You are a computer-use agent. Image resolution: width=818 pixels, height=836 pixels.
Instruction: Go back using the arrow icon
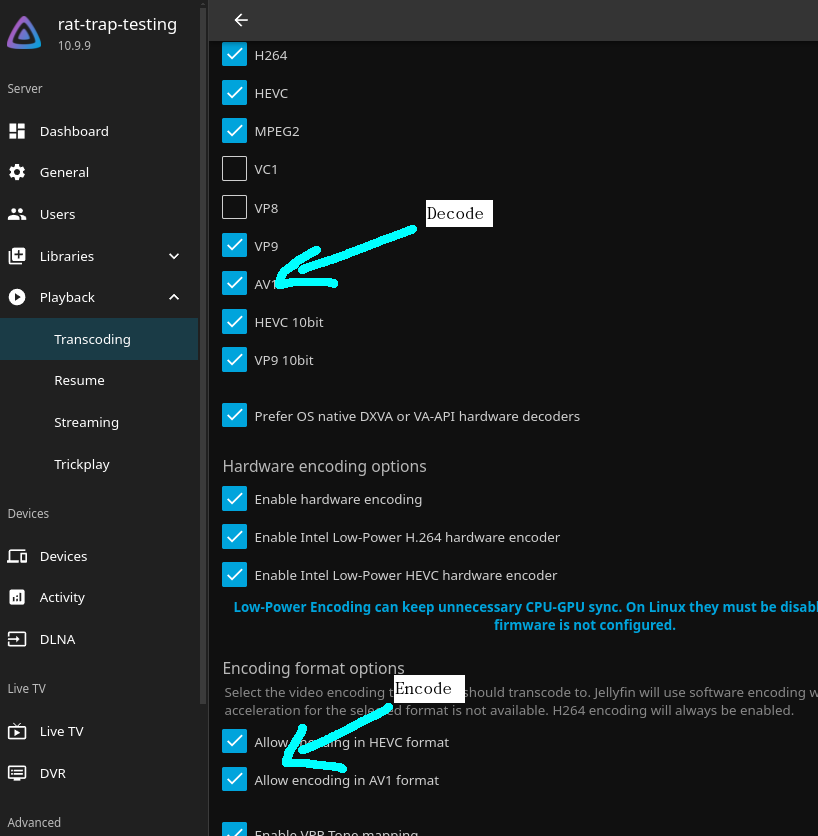tap(240, 20)
